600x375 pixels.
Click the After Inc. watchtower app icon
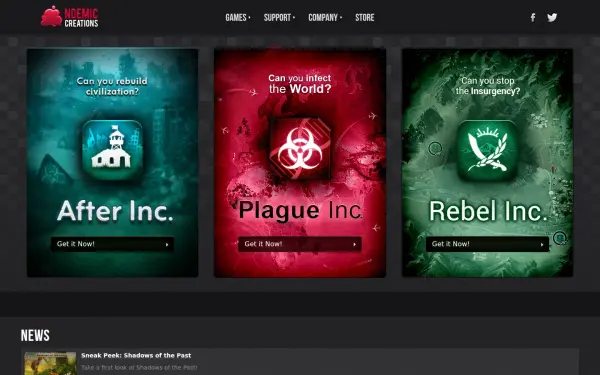coord(112,150)
